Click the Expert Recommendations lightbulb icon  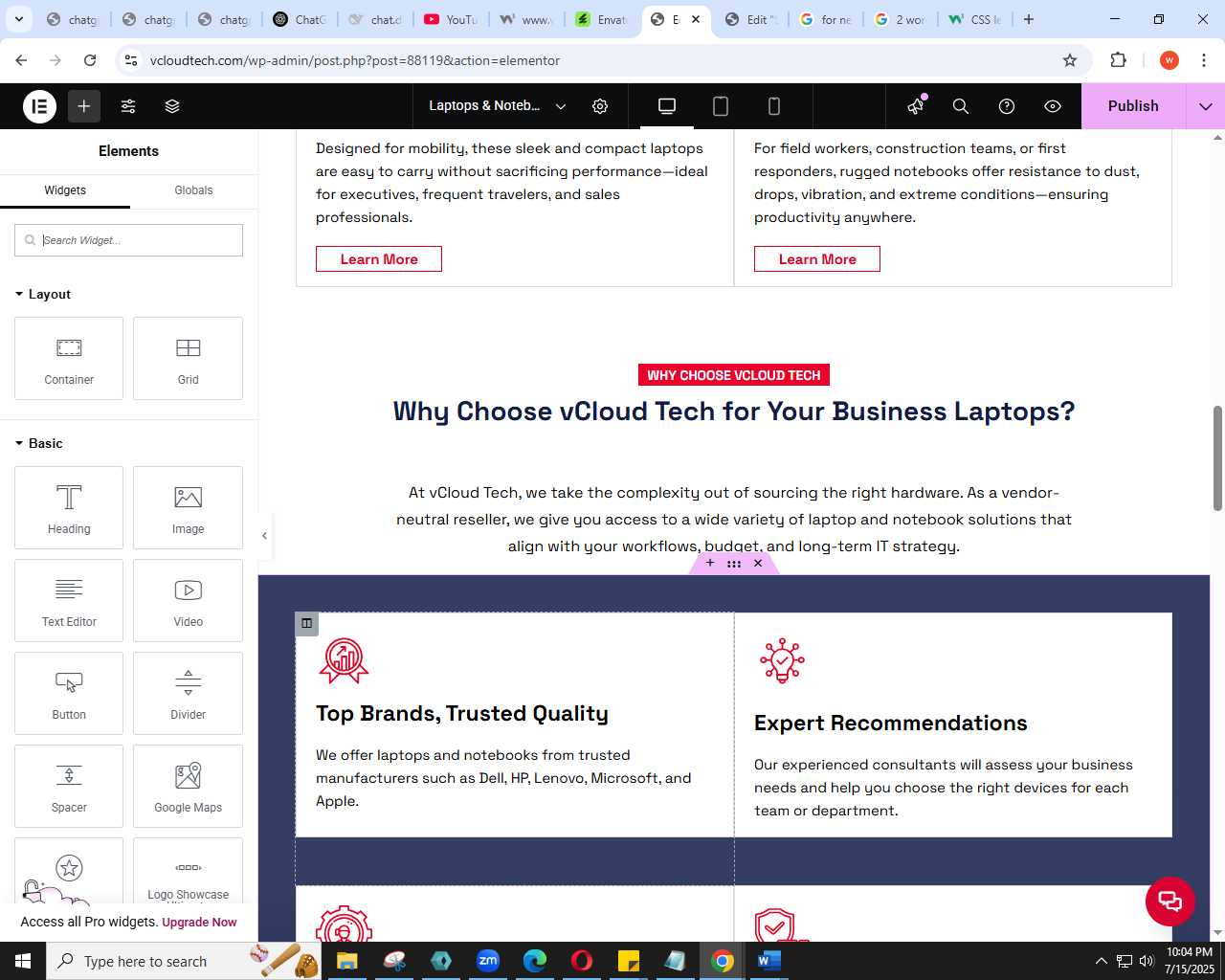782,660
